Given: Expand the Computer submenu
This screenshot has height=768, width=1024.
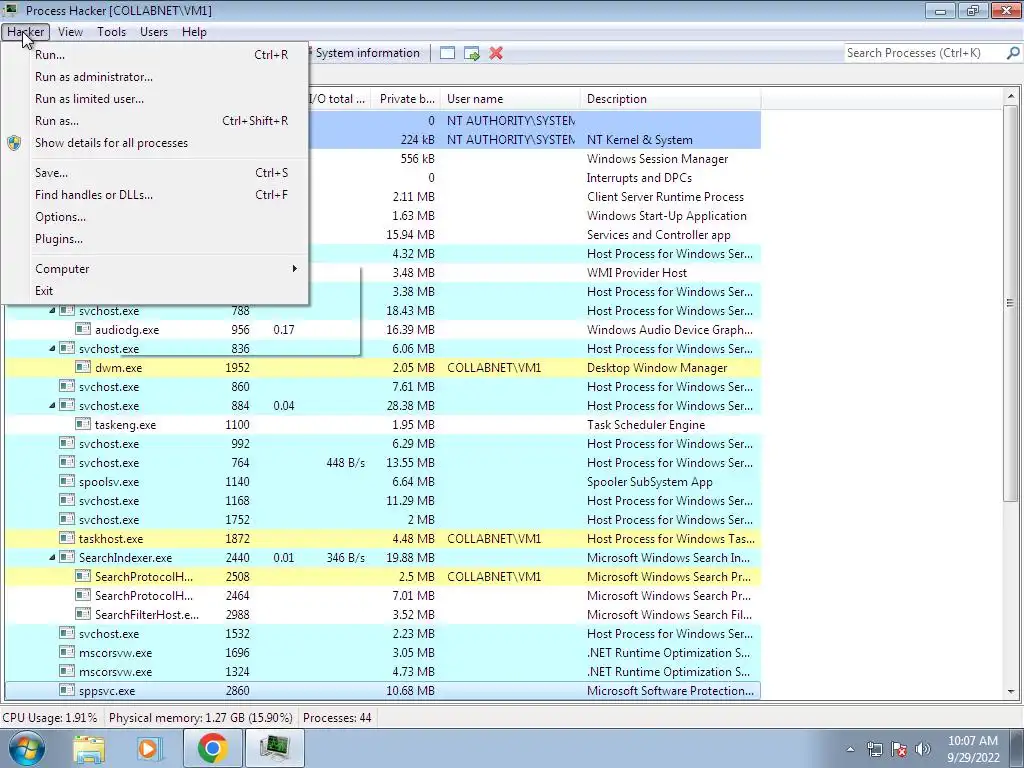Looking at the screenshot, I should pyautogui.click(x=155, y=269).
